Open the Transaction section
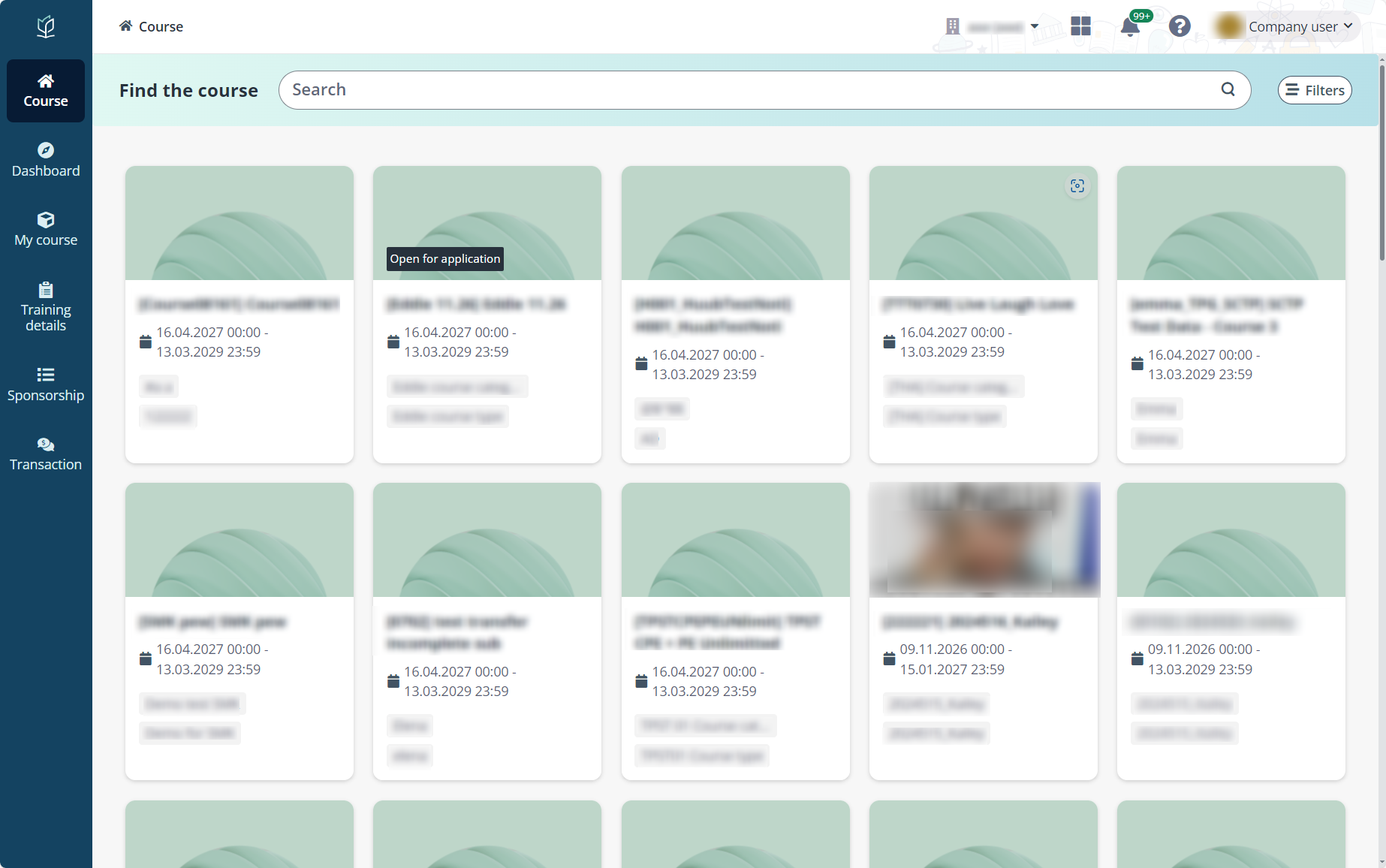This screenshot has height=868, width=1386. coord(45,454)
